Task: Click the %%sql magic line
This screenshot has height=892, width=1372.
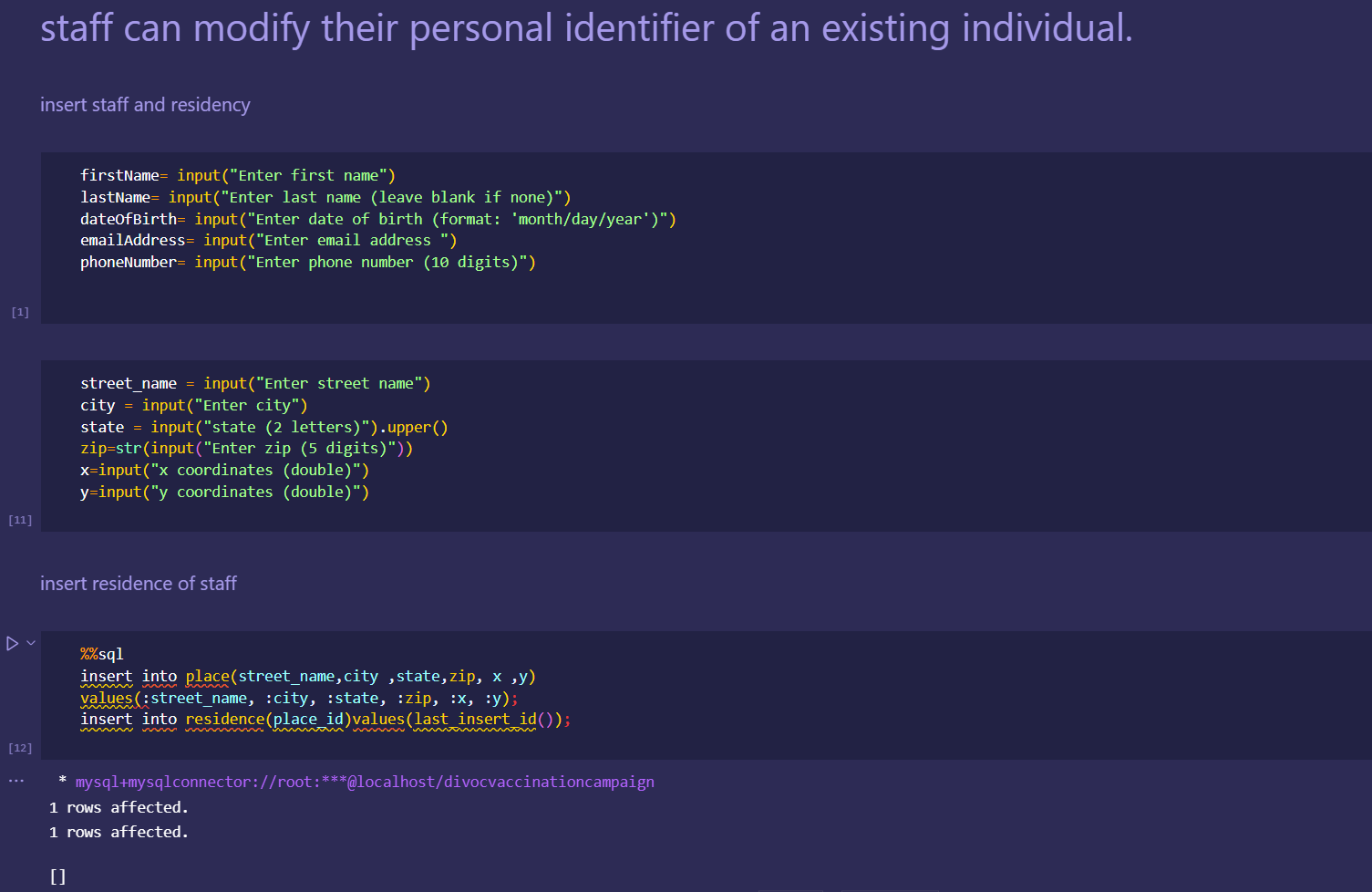Action: point(102,654)
